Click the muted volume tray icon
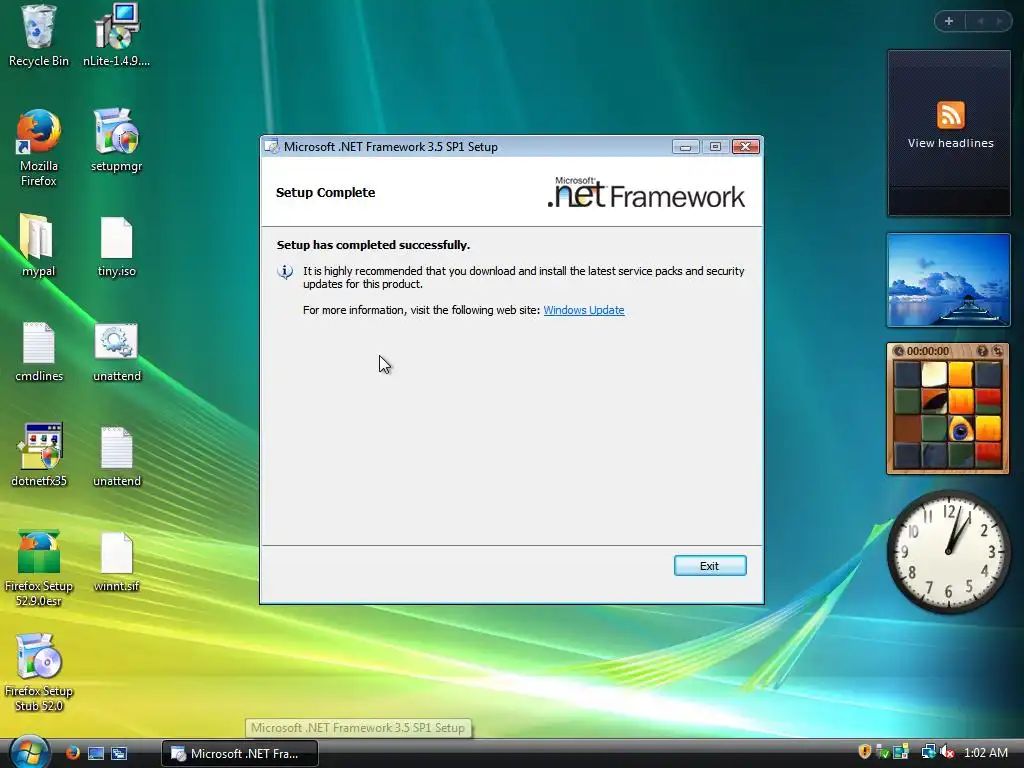The image size is (1024, 768). (x=947, y=752)
